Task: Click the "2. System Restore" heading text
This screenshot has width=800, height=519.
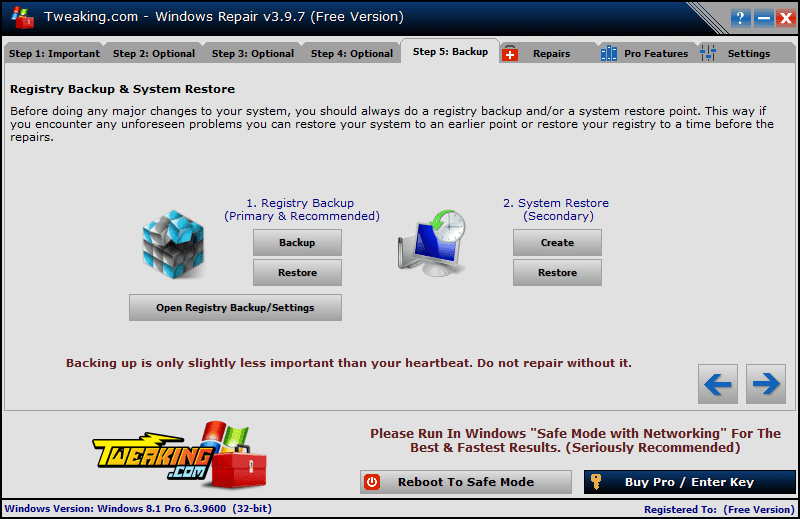Action: [556, 203]
